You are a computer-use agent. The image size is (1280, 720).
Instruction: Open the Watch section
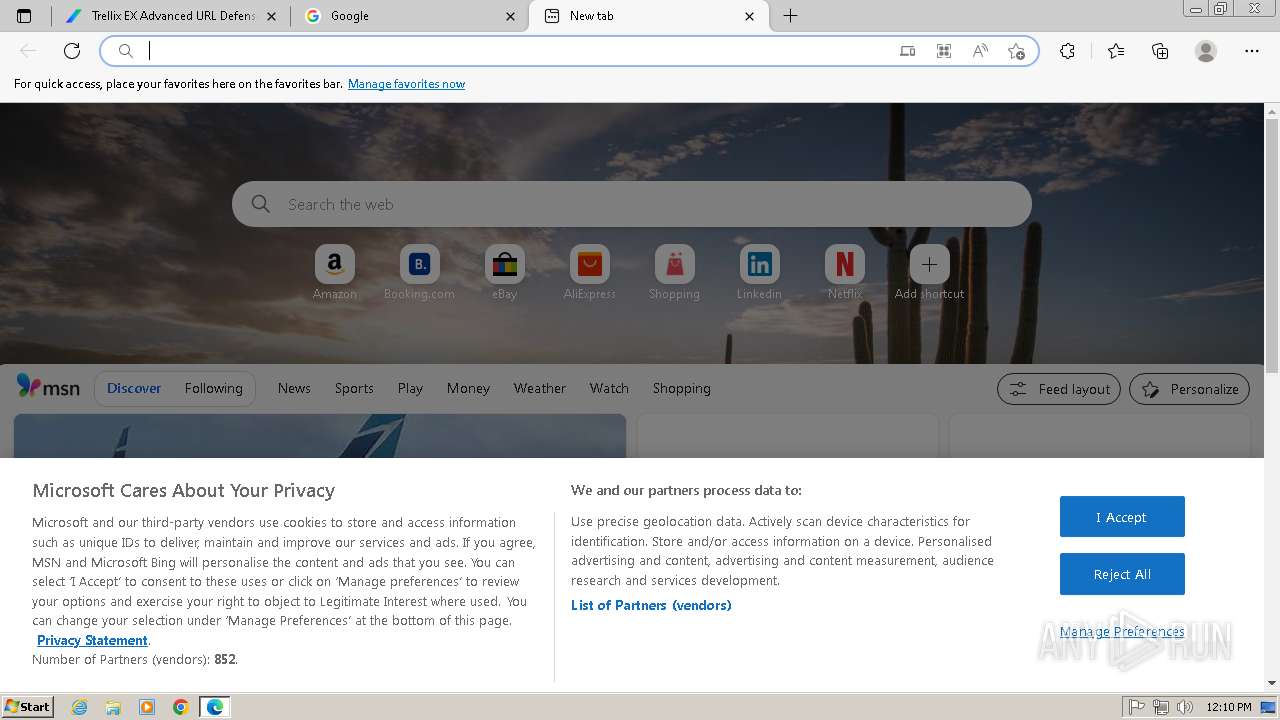pyautogui.click(x=609, y=388)
